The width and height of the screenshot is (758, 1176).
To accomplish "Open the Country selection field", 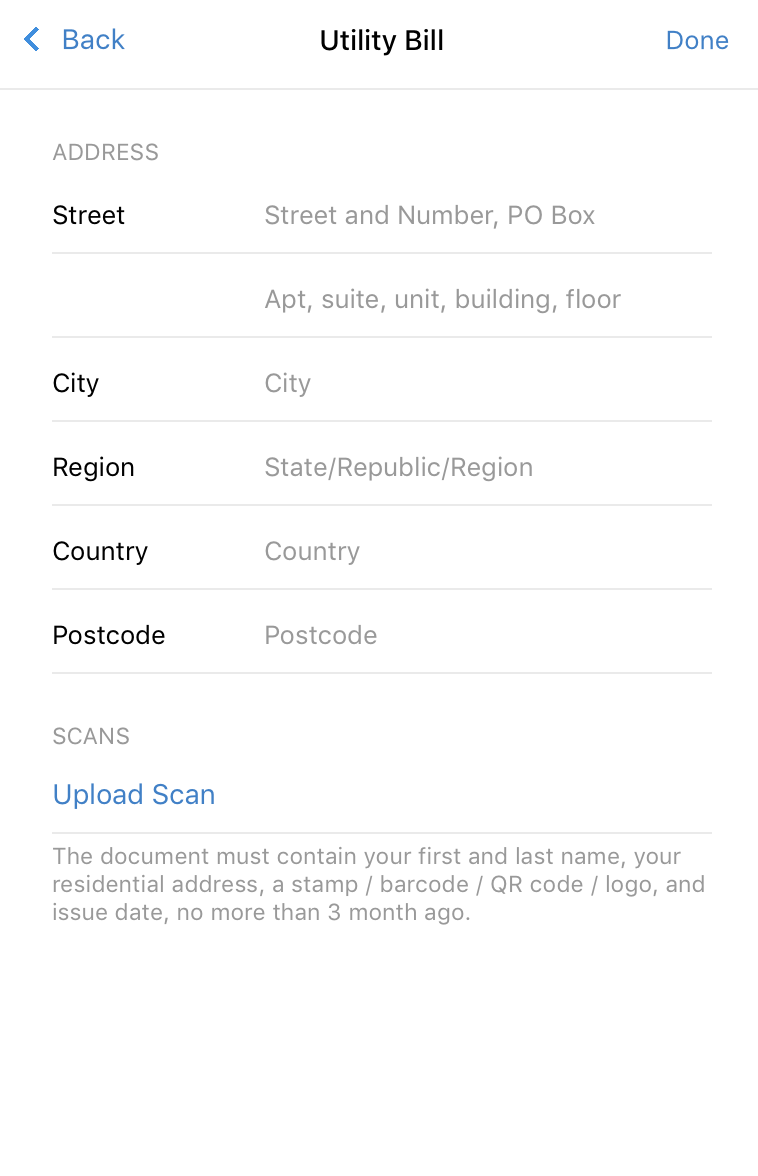I will (487, 551).
